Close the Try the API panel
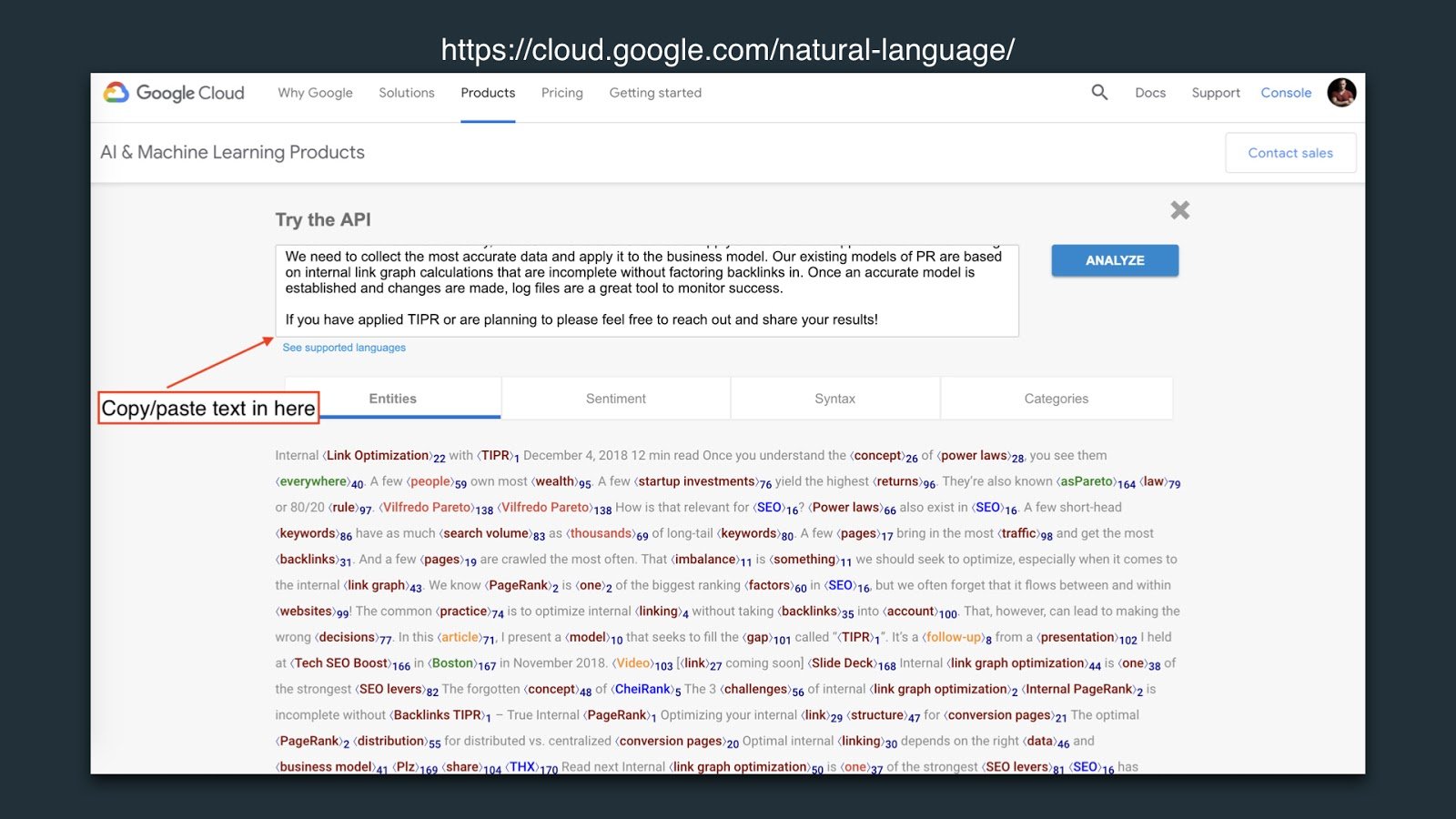Image resolution: width=1456 pixels, height=819 pixels. coord(1180,210)
